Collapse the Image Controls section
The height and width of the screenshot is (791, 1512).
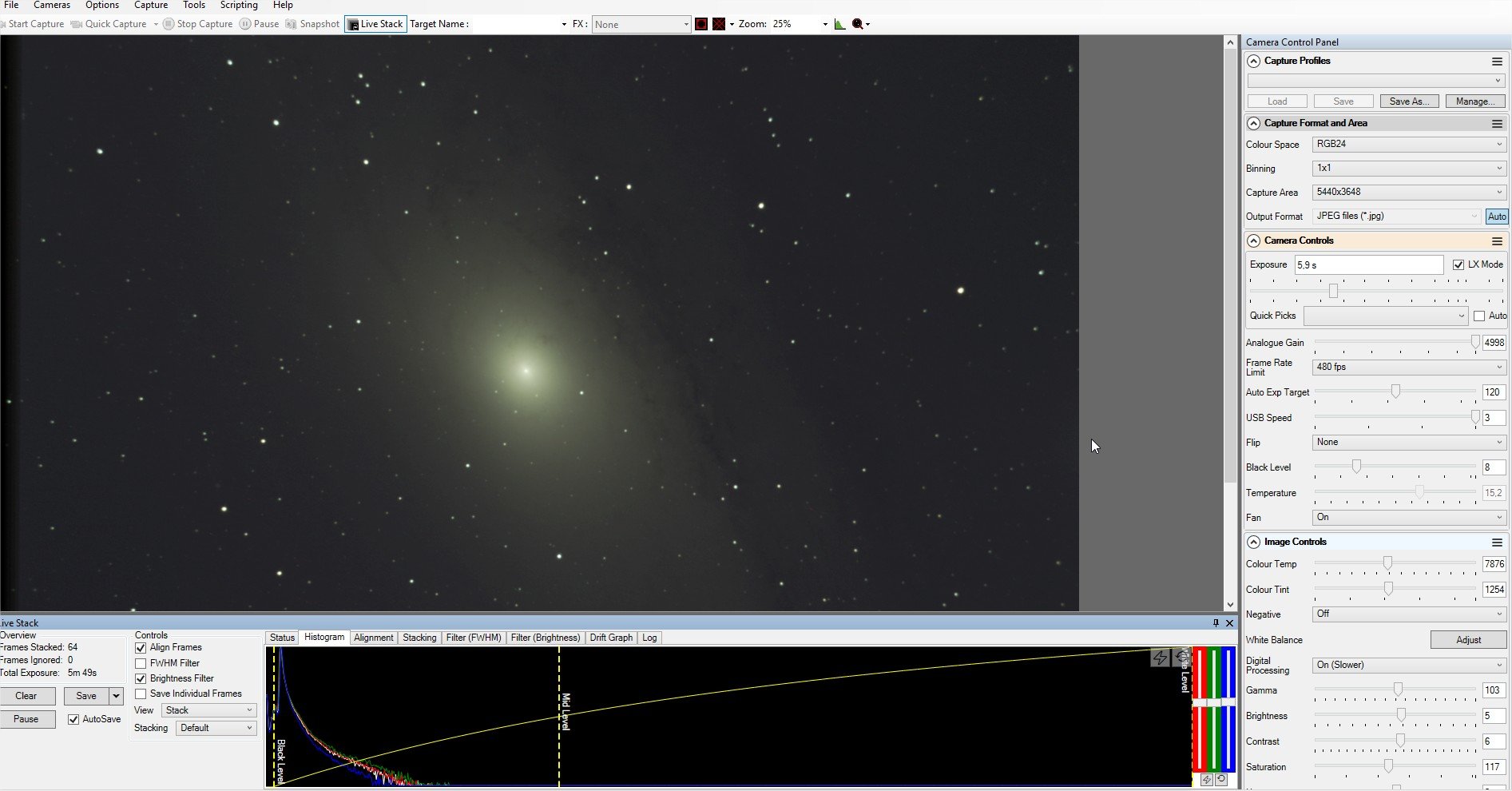(x=1253, y=543)
